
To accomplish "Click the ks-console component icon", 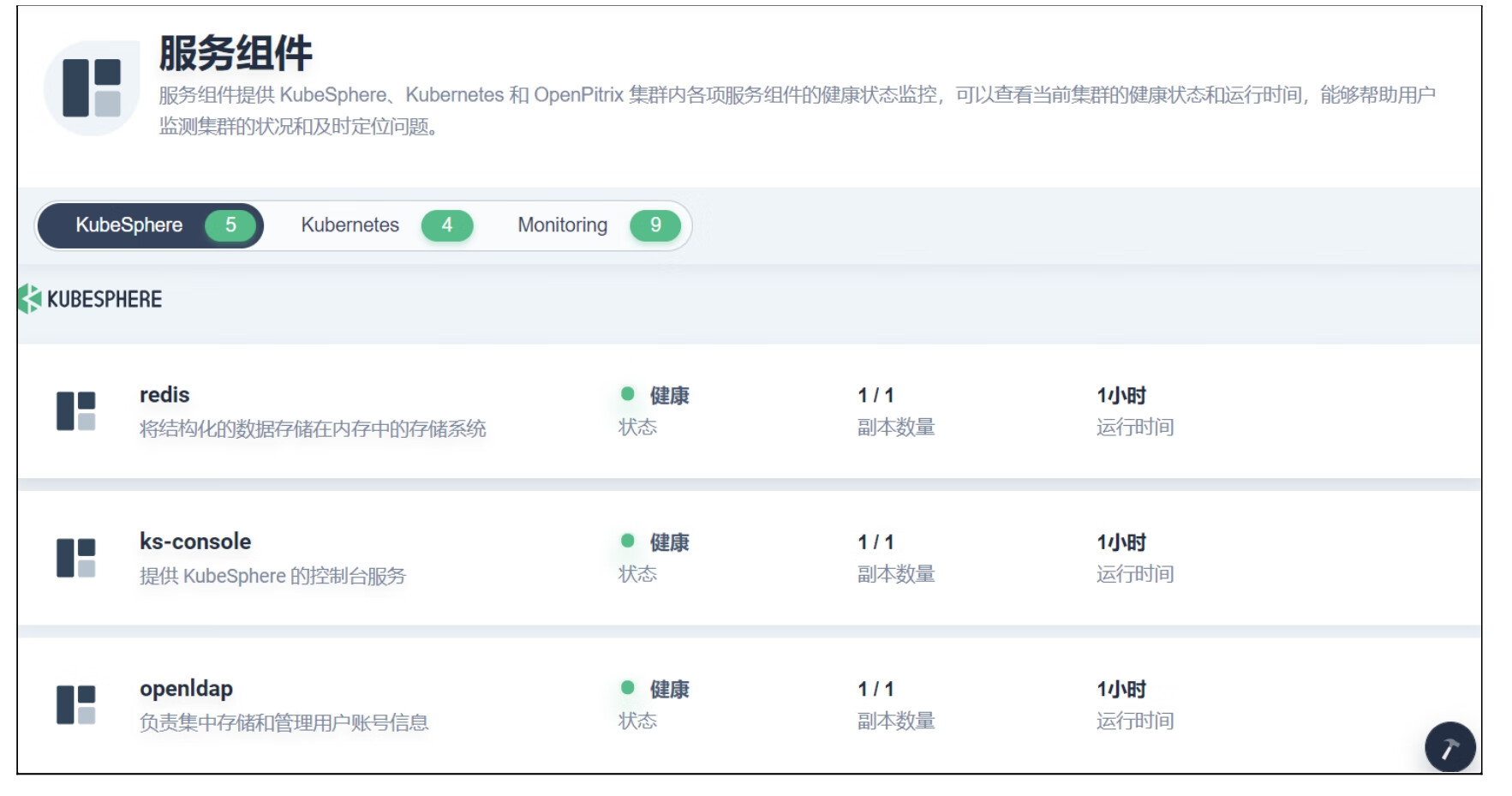I will [x=75, y=558].
